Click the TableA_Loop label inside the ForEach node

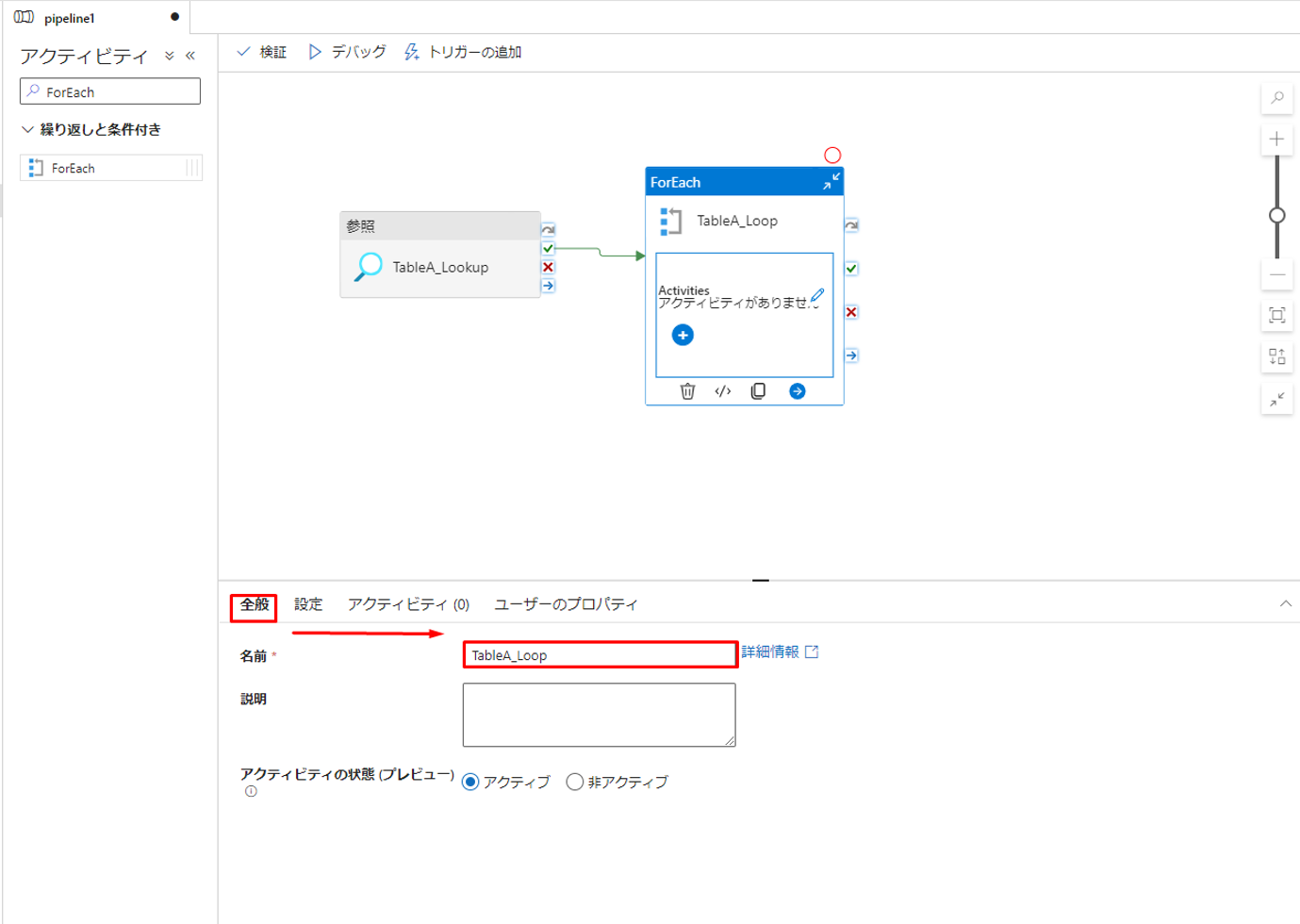coord(737,221)
